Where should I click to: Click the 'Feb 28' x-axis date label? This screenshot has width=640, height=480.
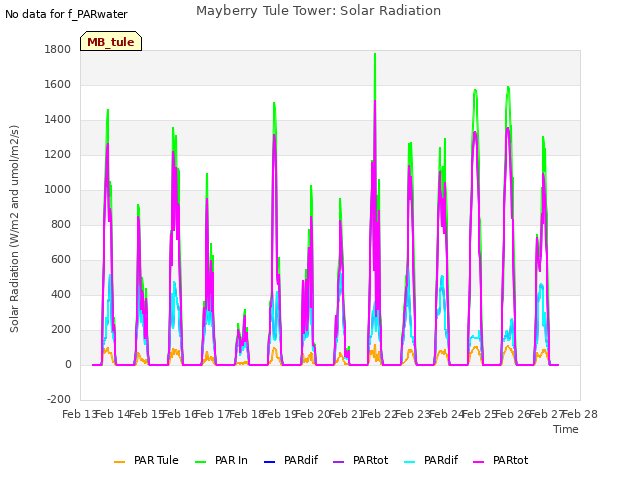coord(580,415)
